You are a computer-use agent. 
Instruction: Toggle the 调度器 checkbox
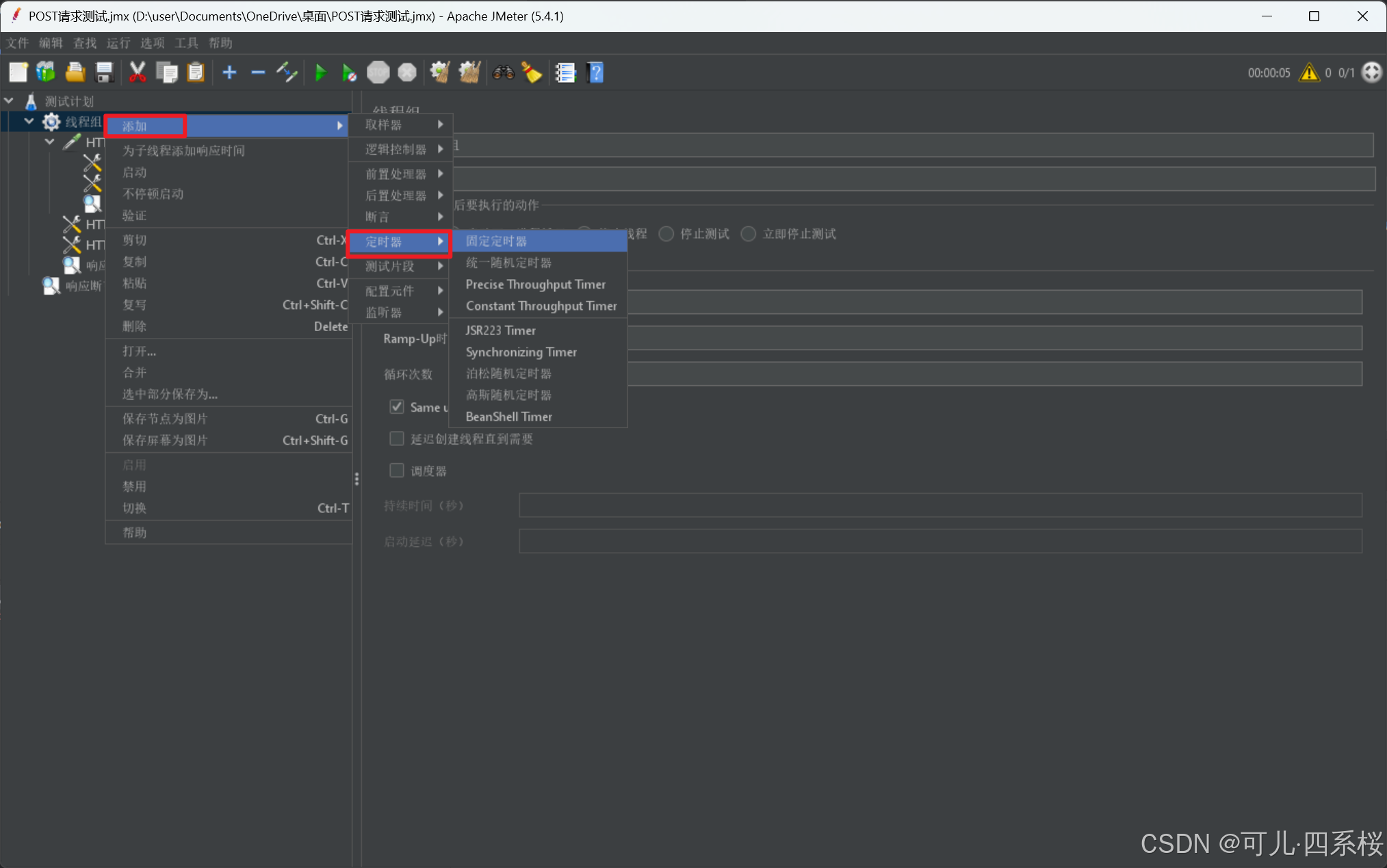397,471
